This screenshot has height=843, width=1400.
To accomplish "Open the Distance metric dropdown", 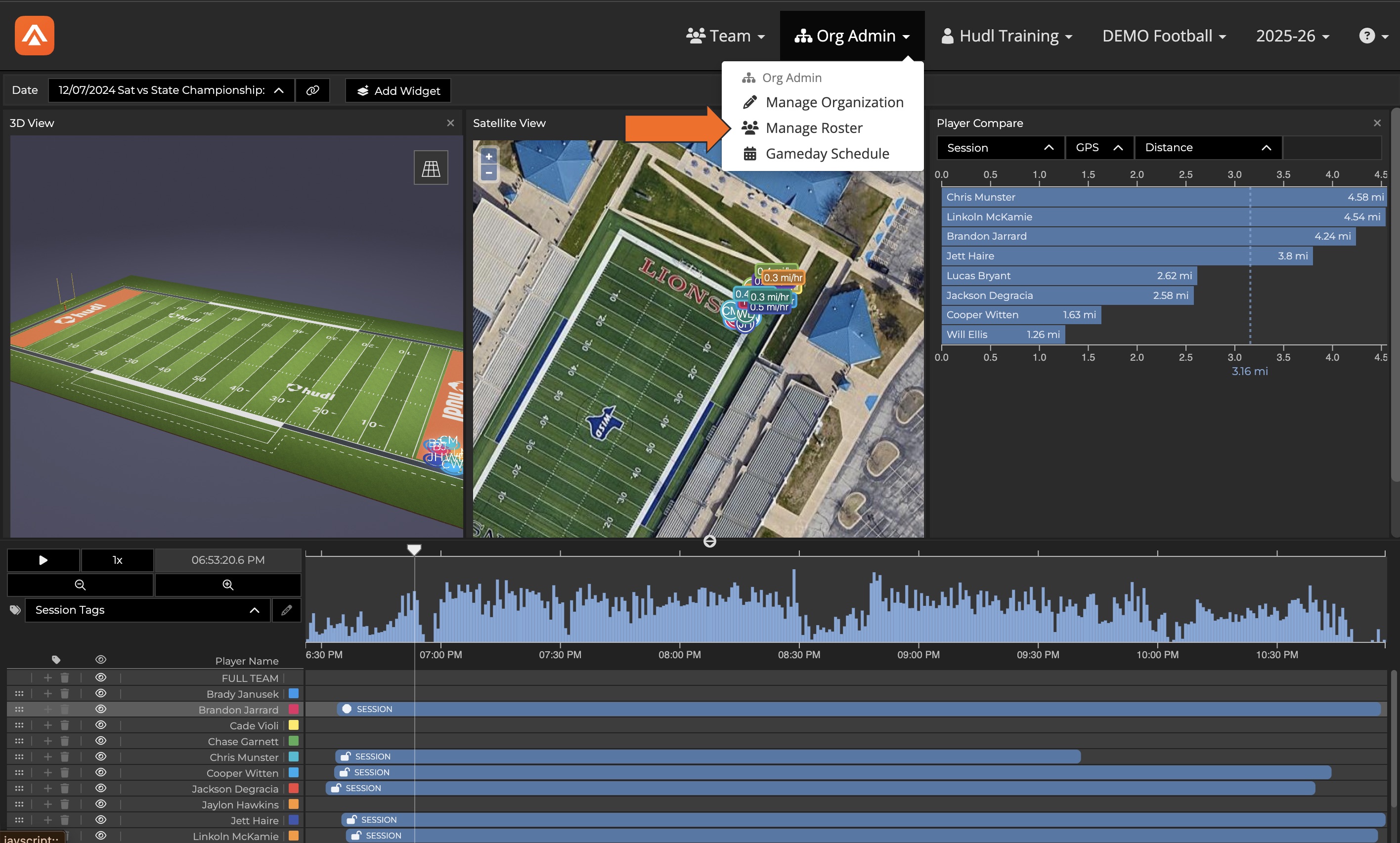I will [1208, 148].
